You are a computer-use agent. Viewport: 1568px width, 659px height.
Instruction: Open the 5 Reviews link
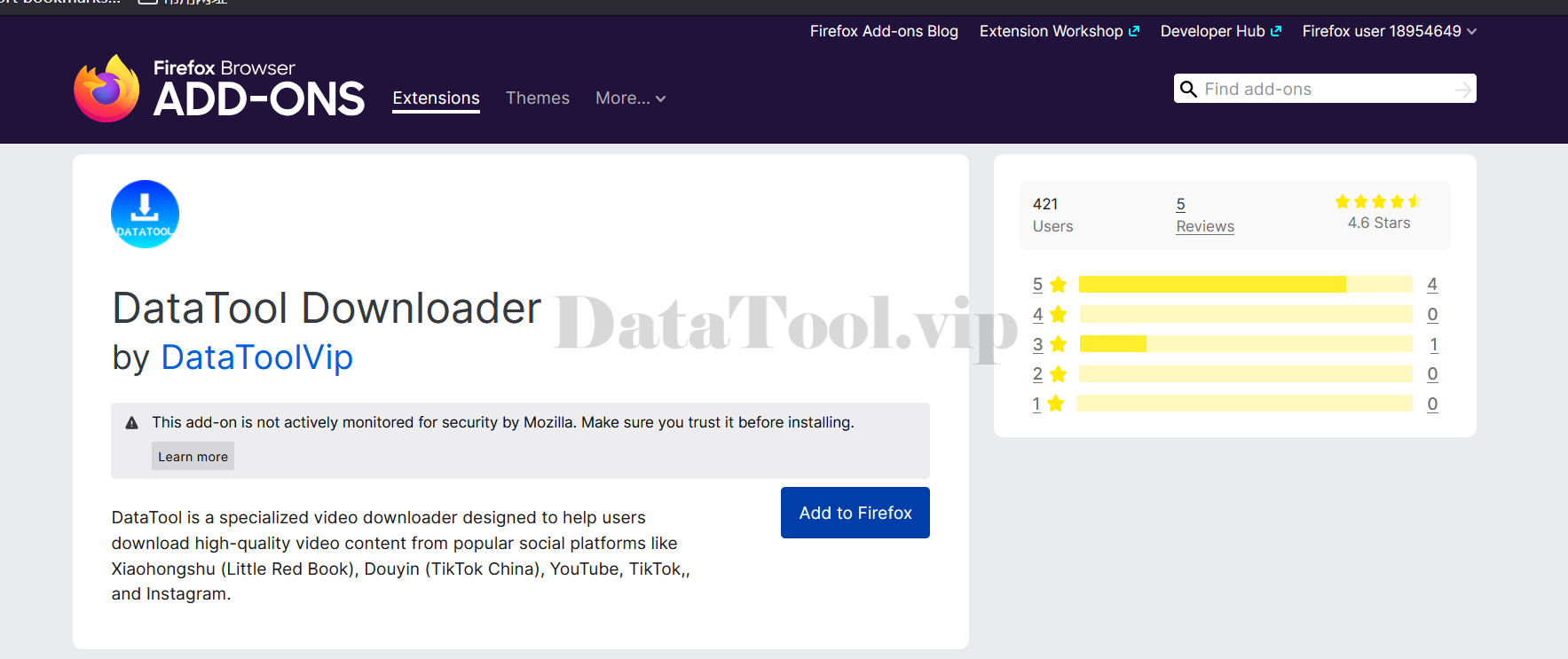(x=1204, y=216)
